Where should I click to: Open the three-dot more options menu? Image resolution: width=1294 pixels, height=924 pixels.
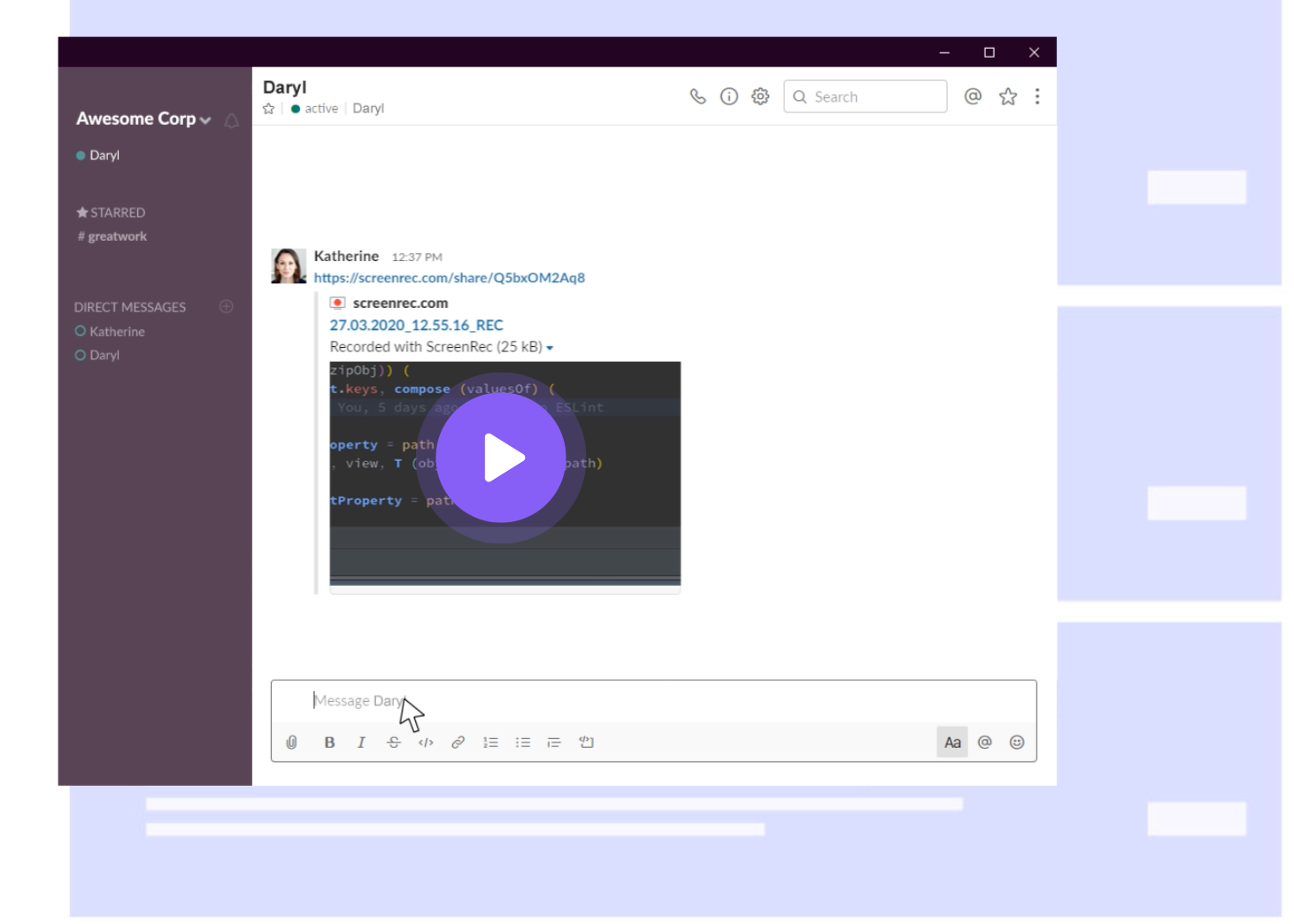[x=1037, y=96]
